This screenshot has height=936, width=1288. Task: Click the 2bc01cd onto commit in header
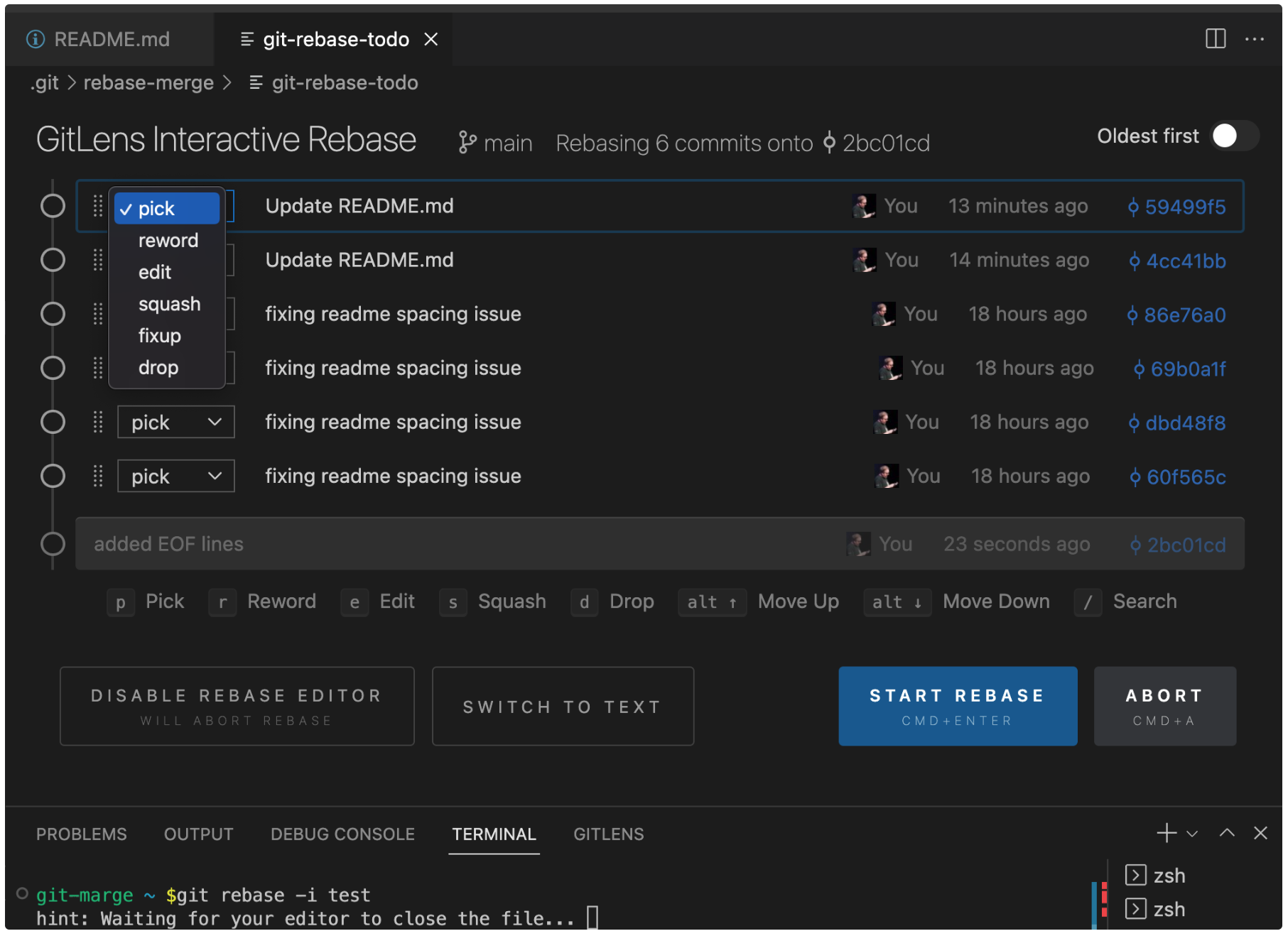click(x=876, y=143)
